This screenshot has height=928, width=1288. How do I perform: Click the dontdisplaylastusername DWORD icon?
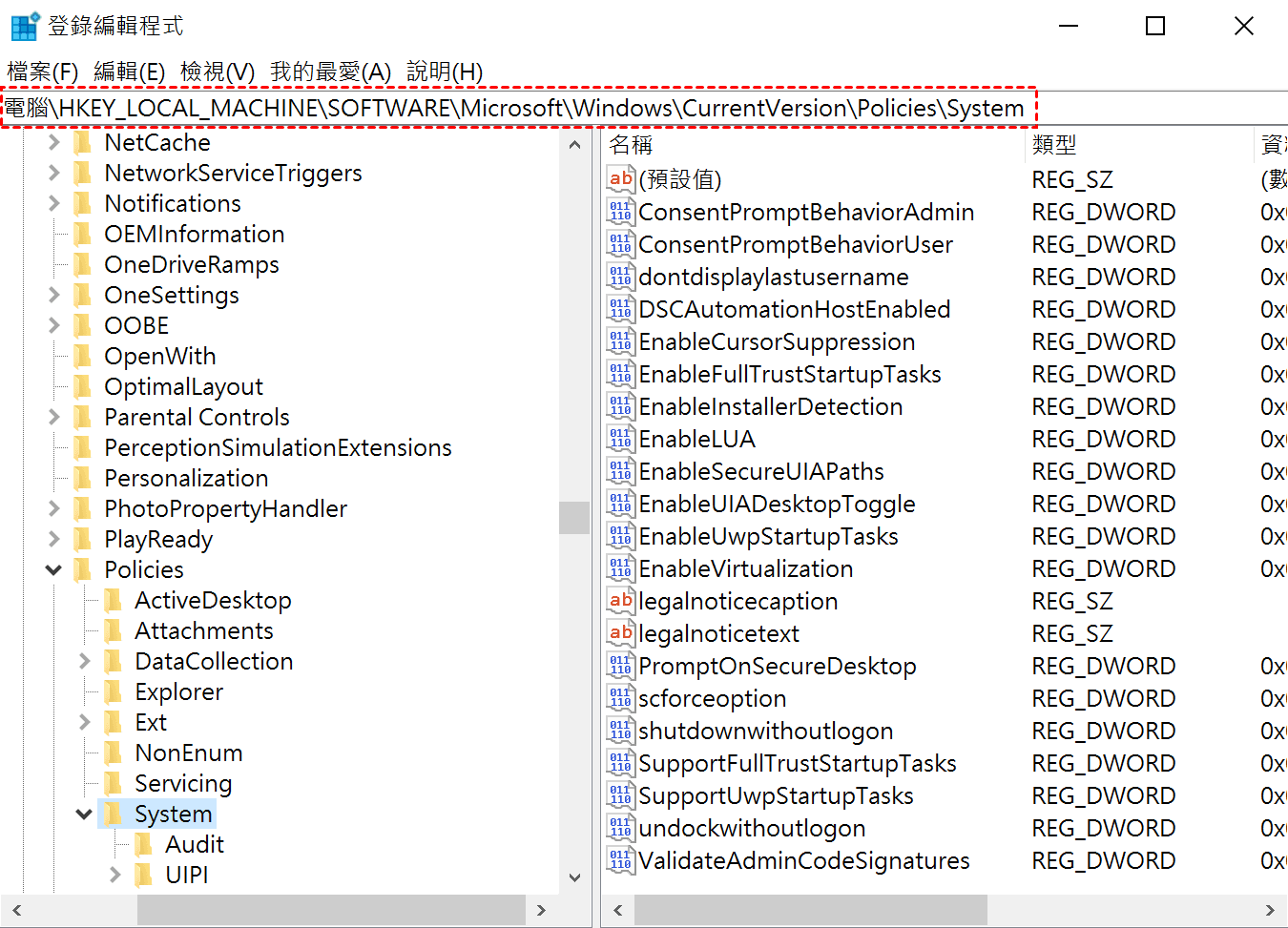point(620,277)
